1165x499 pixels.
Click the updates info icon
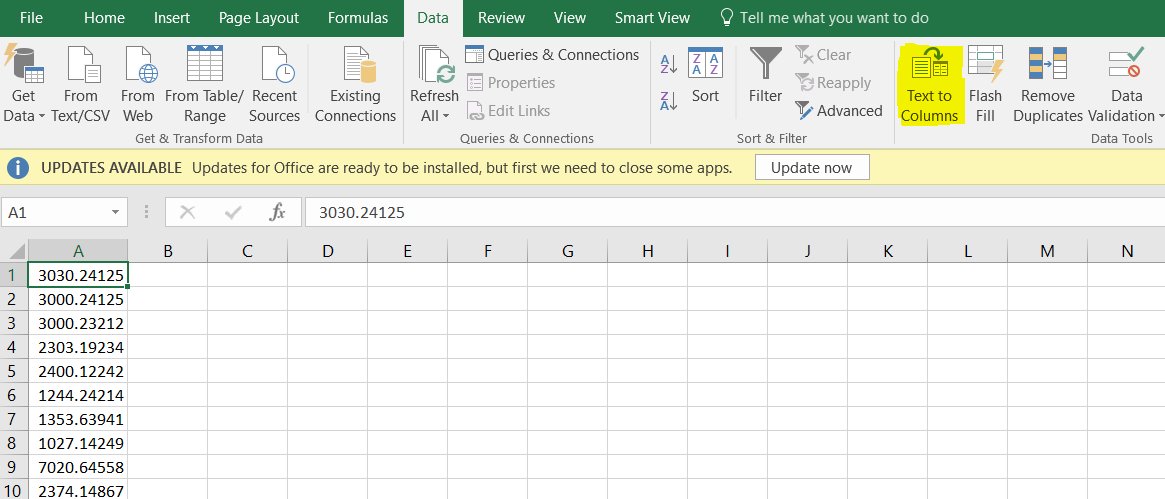(18, 168)
